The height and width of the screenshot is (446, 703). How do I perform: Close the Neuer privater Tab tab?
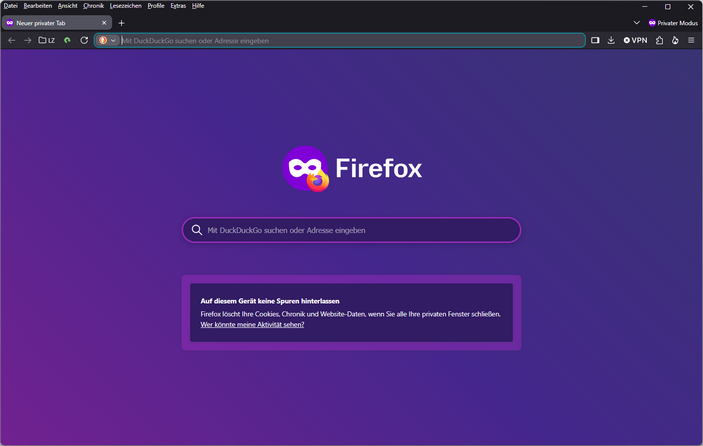[104, 23]
